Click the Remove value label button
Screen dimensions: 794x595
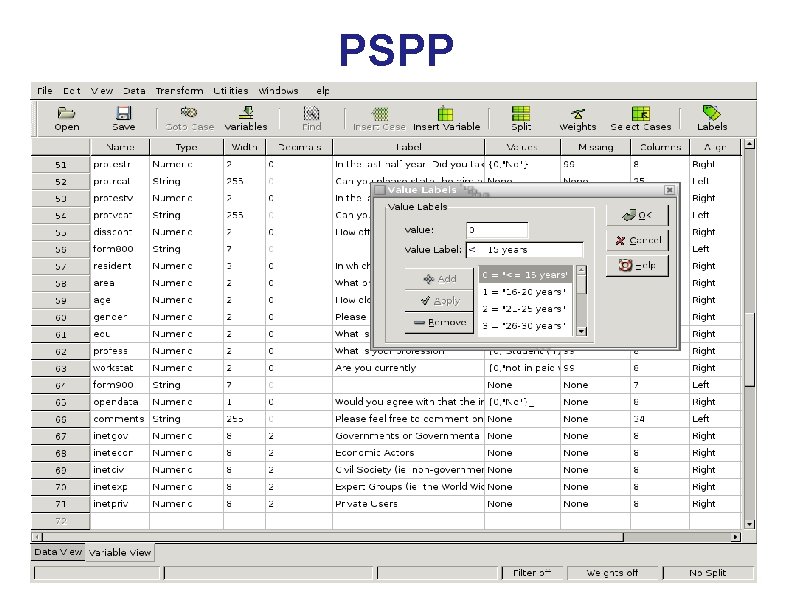point(439,322)
